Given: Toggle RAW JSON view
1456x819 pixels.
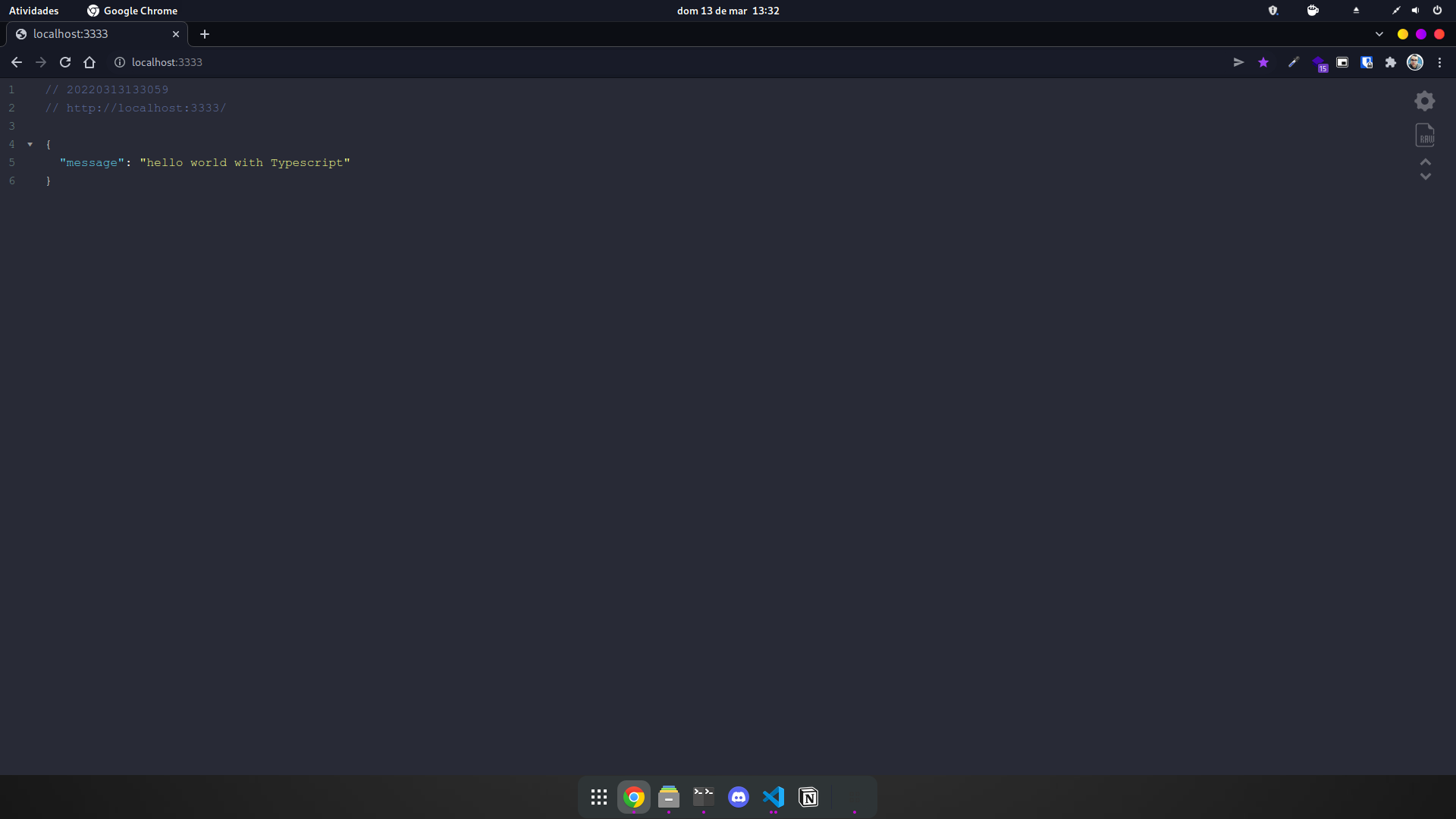Looking at the screenshot, I should coord(1425,135).
